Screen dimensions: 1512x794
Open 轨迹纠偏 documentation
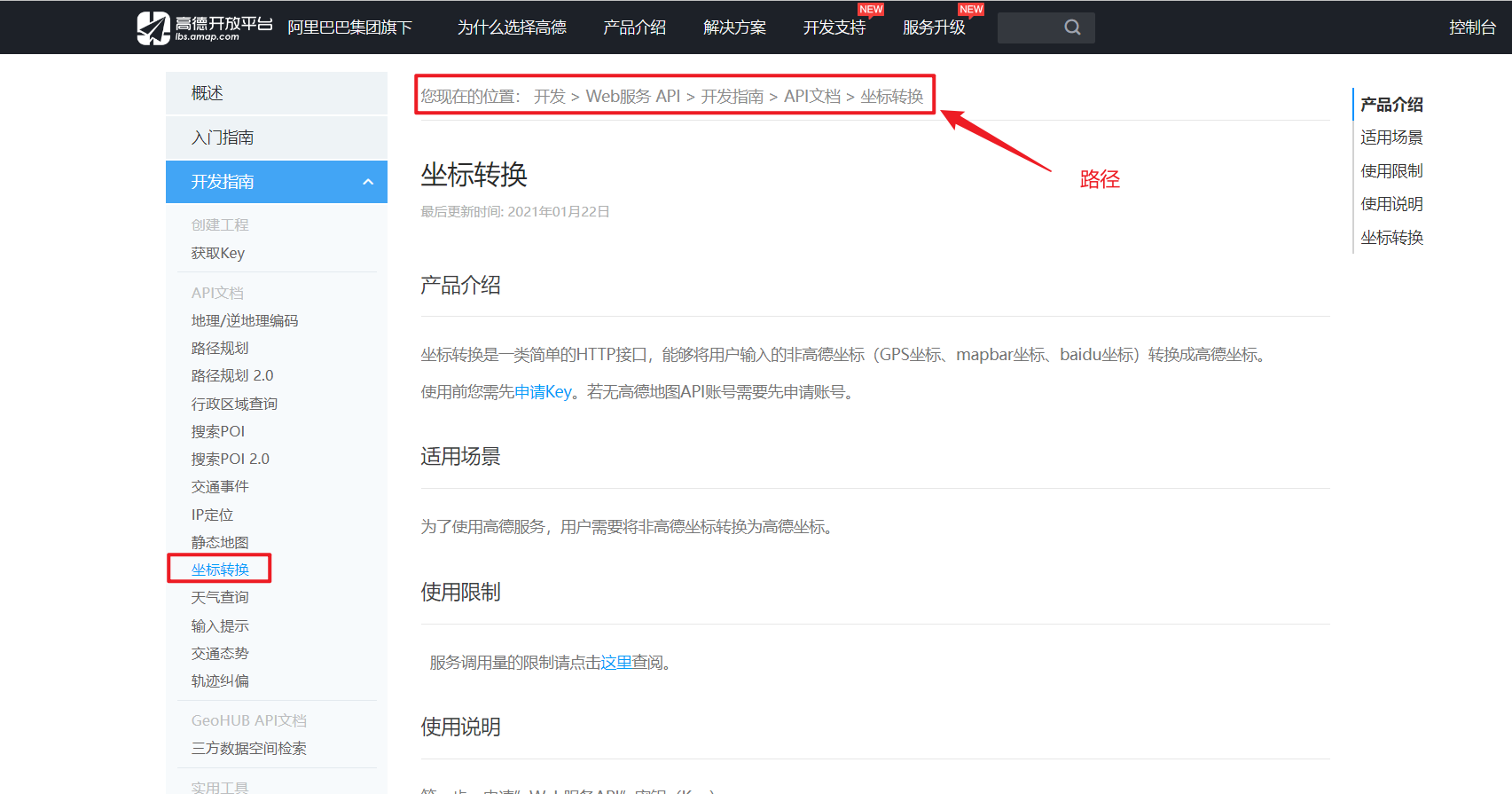point(220,680)
